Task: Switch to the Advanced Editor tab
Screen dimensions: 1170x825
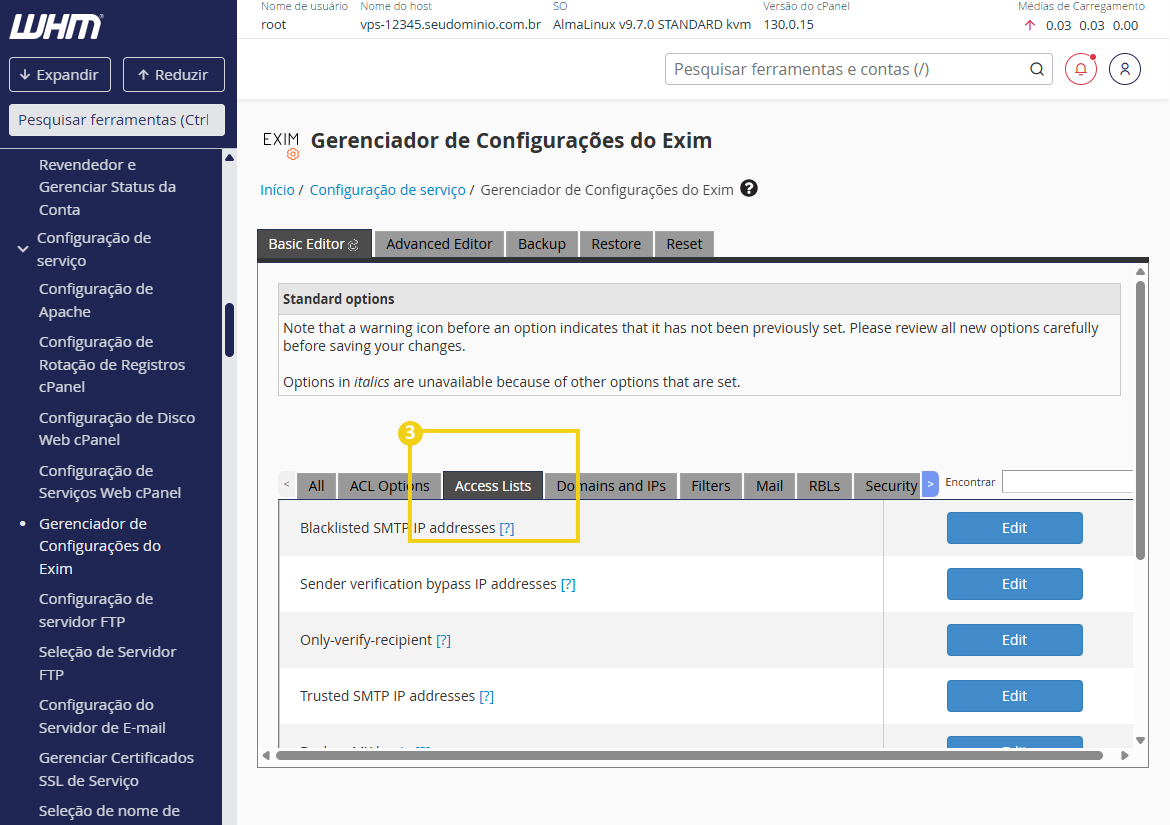Action: pyautogui.click(x=439, y=243)
